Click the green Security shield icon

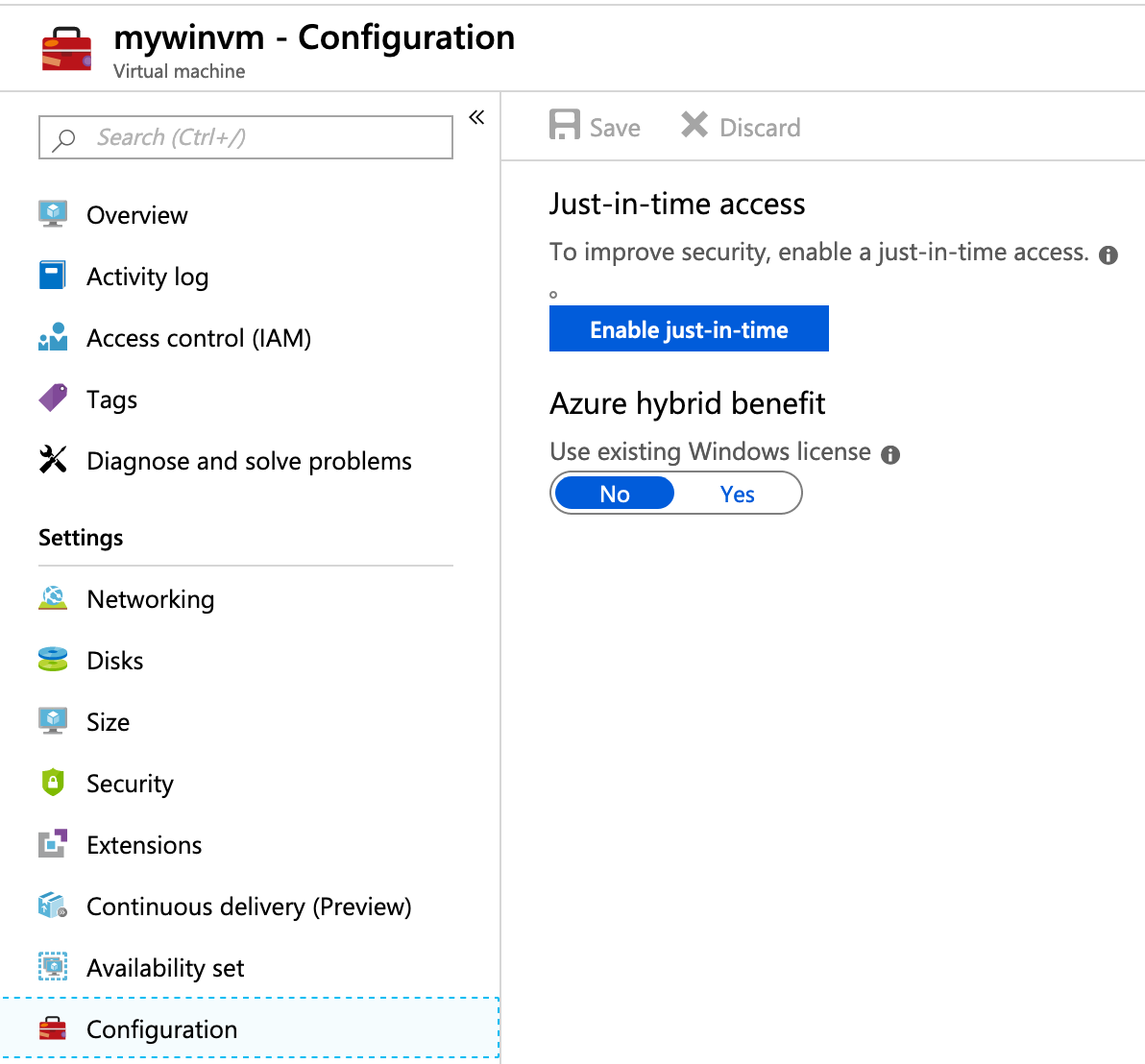coord(53,783)
